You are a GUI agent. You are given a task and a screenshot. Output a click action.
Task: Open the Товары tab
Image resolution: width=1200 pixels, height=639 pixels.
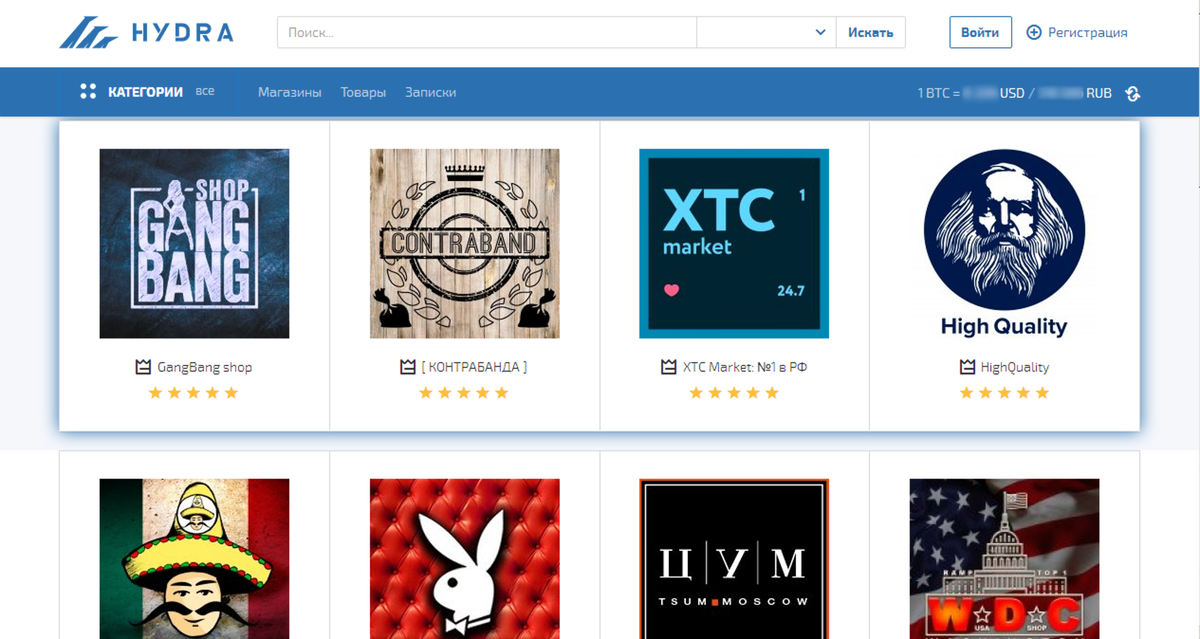pos(363,92)
